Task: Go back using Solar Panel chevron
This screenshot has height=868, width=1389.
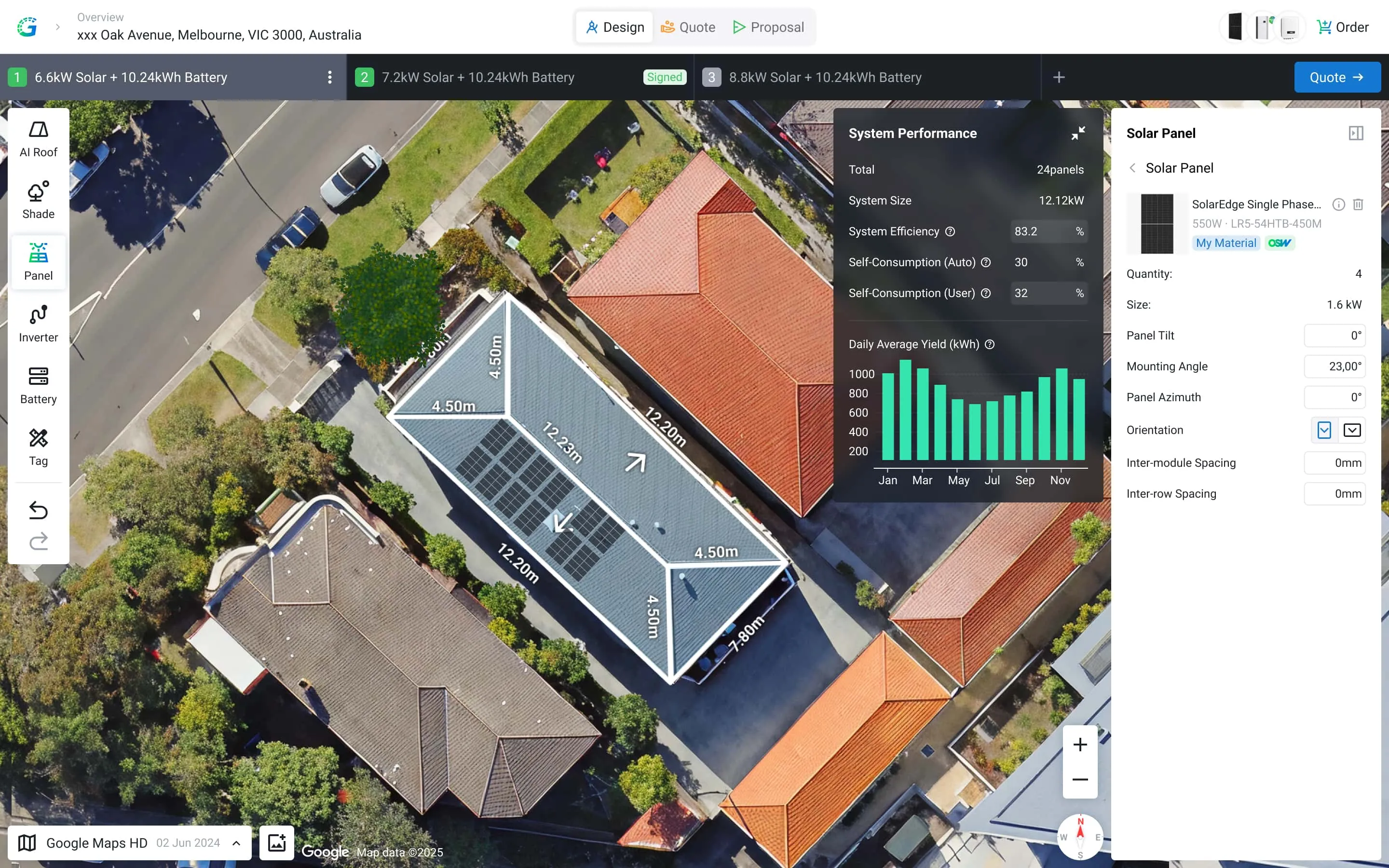Action: click(1132, 168)
